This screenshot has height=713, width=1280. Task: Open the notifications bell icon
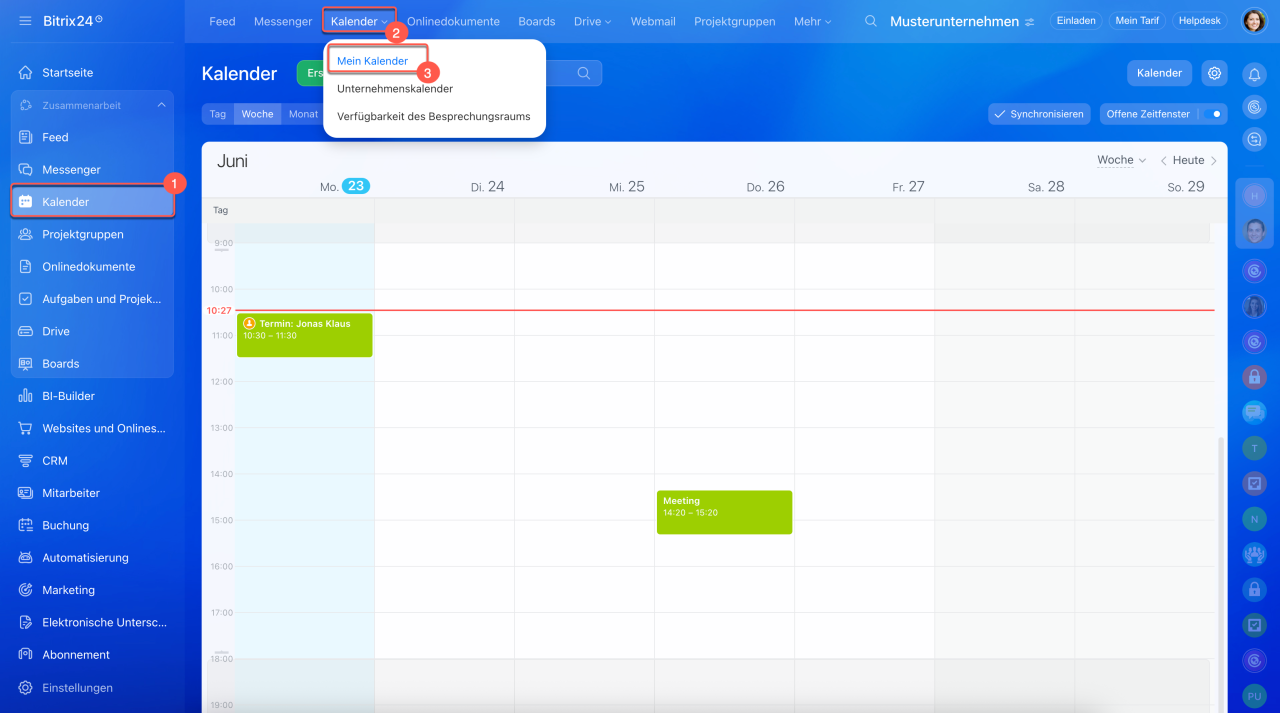point(1254,74)
